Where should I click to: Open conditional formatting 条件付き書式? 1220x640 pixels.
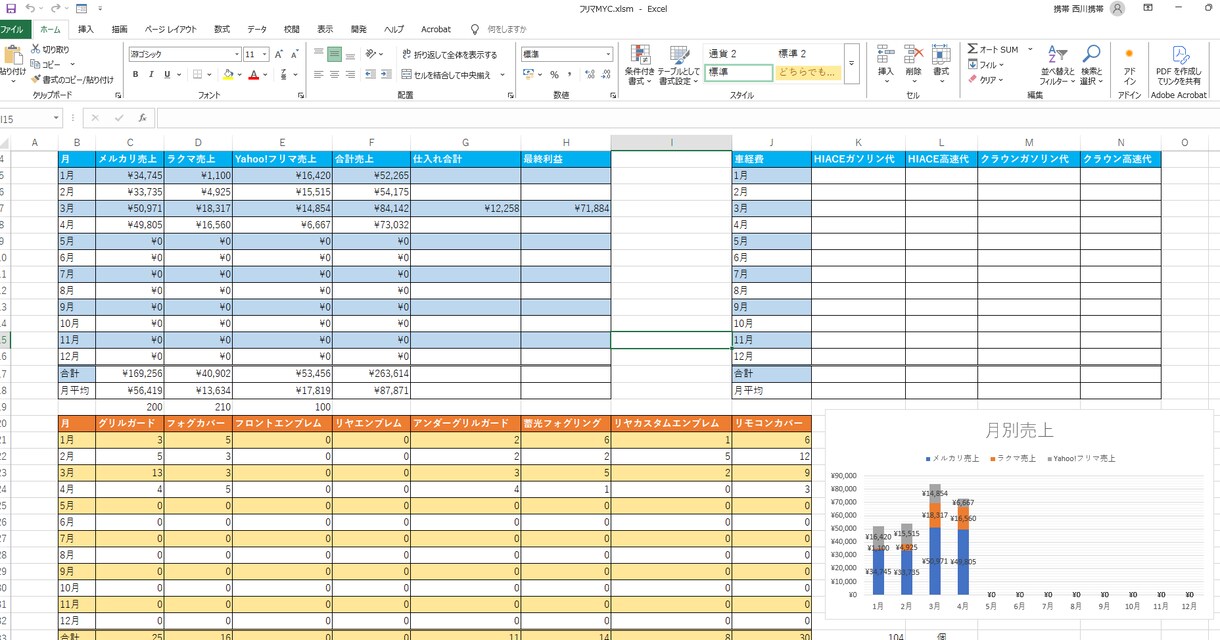click(640, 65)
